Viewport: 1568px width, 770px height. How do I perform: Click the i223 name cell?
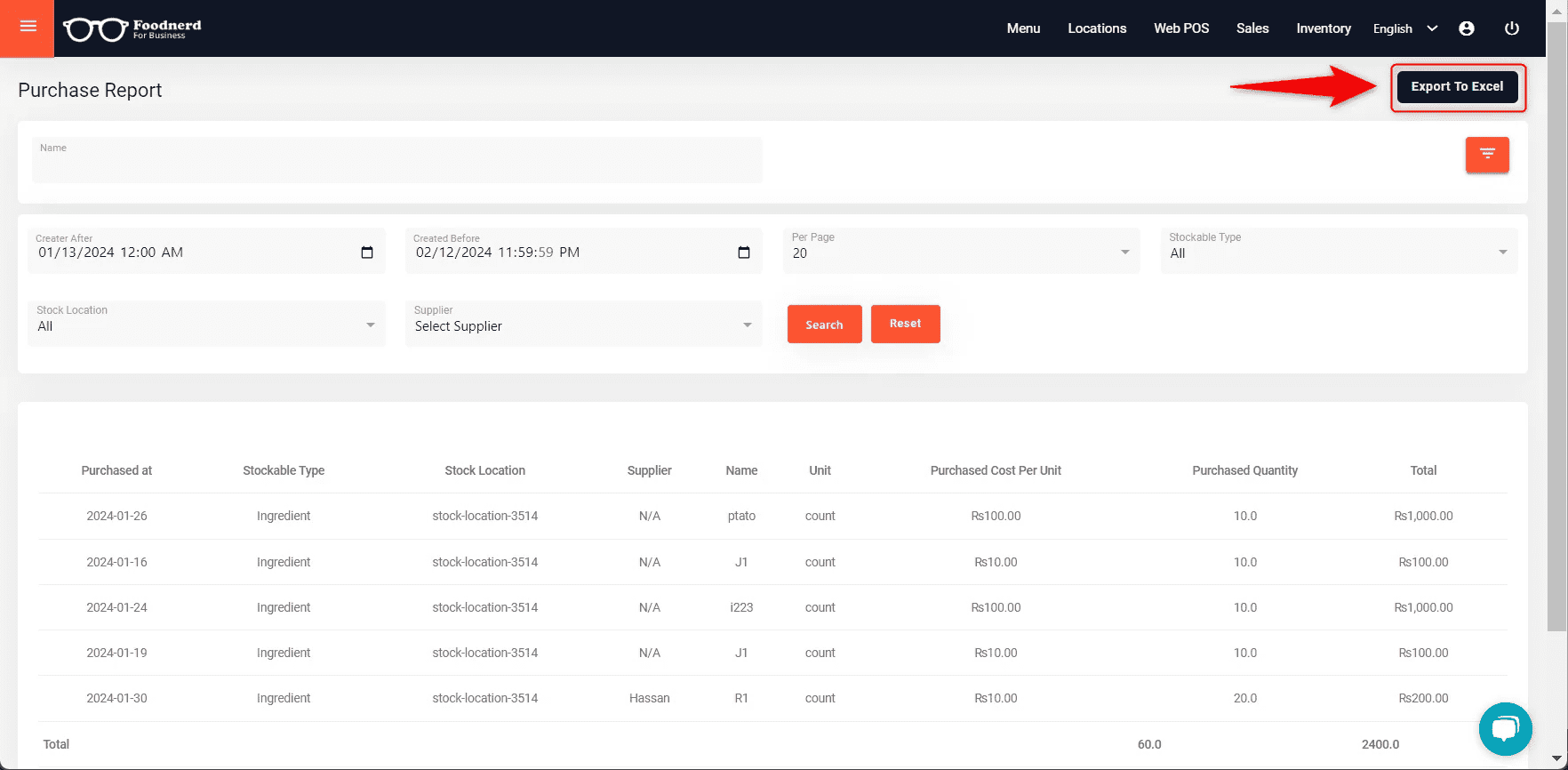coord(741,607)
